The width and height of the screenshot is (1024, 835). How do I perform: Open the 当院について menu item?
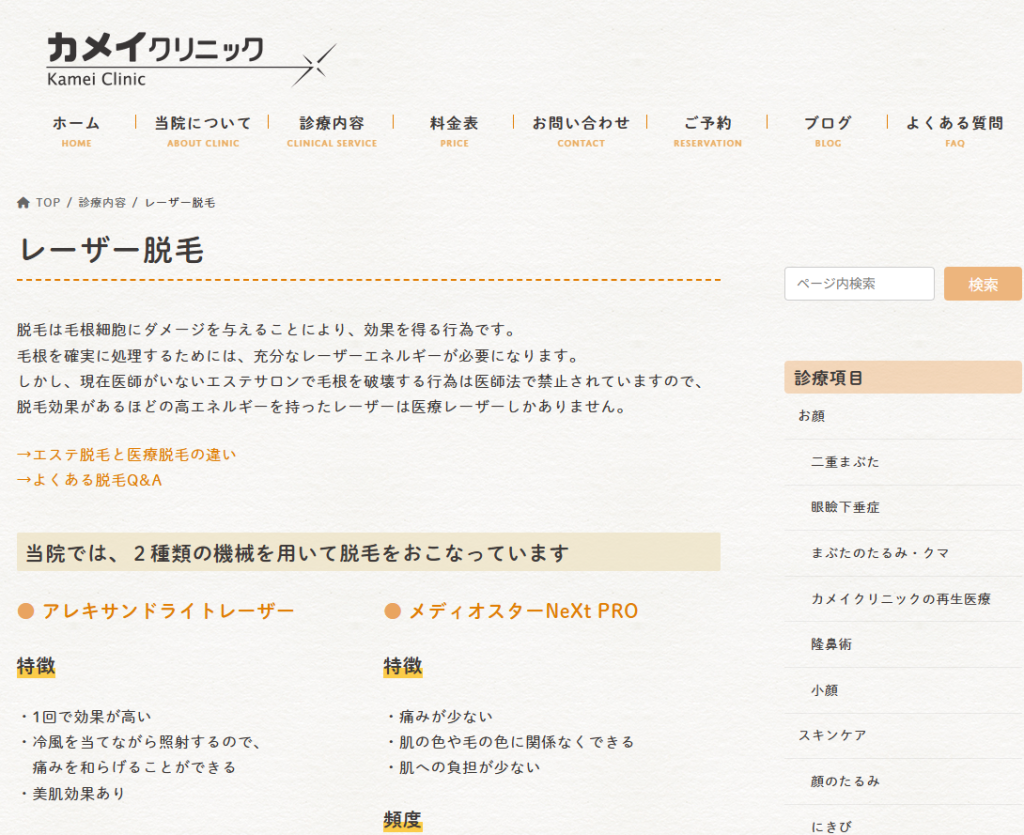coord(203,129)
